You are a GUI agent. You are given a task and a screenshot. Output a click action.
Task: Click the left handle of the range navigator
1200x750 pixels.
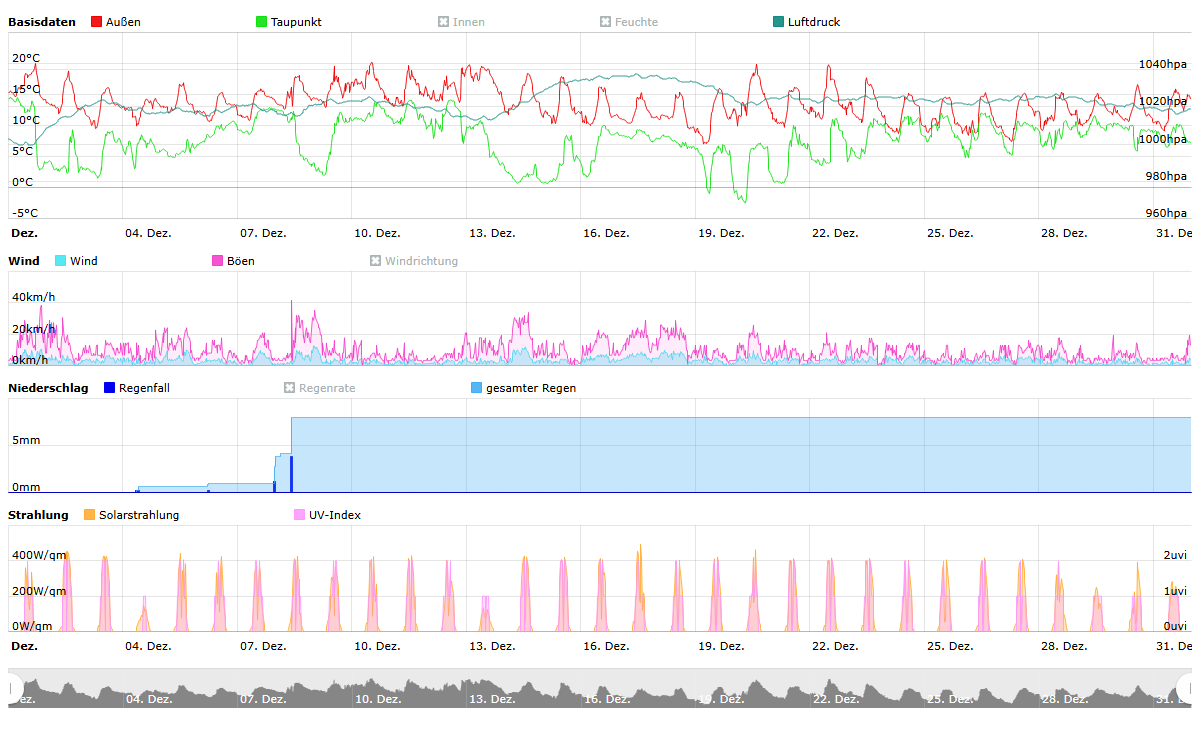coord(13,688)
